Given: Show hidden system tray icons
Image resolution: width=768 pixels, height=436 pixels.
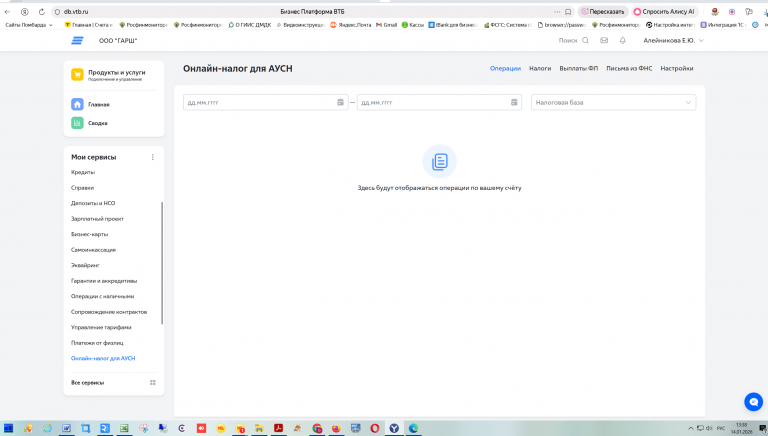Looking at the screenshot, I should [691, 428].
